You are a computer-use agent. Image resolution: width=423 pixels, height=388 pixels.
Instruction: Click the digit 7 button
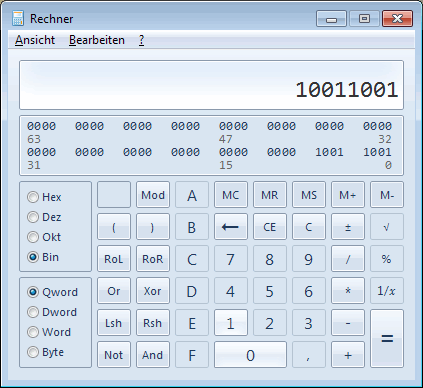pyautogui.click(x=231, y=259)
